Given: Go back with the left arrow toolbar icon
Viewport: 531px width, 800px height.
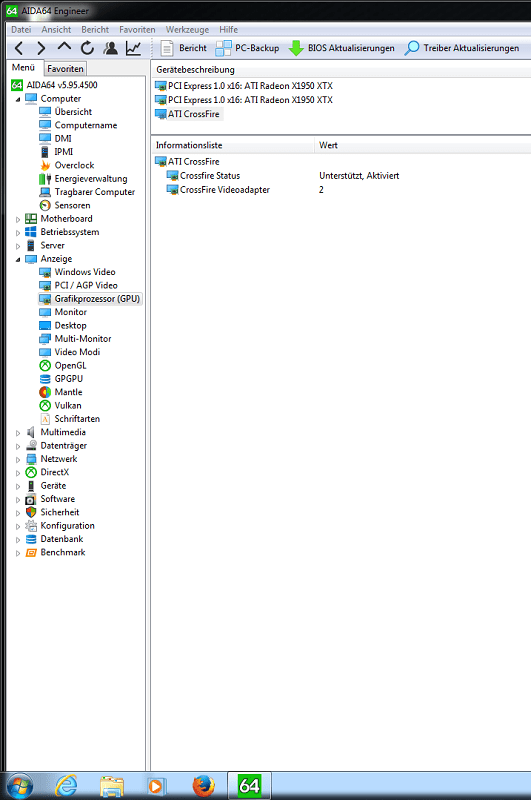Looking at the screenshot, I should tap(19, 48).
